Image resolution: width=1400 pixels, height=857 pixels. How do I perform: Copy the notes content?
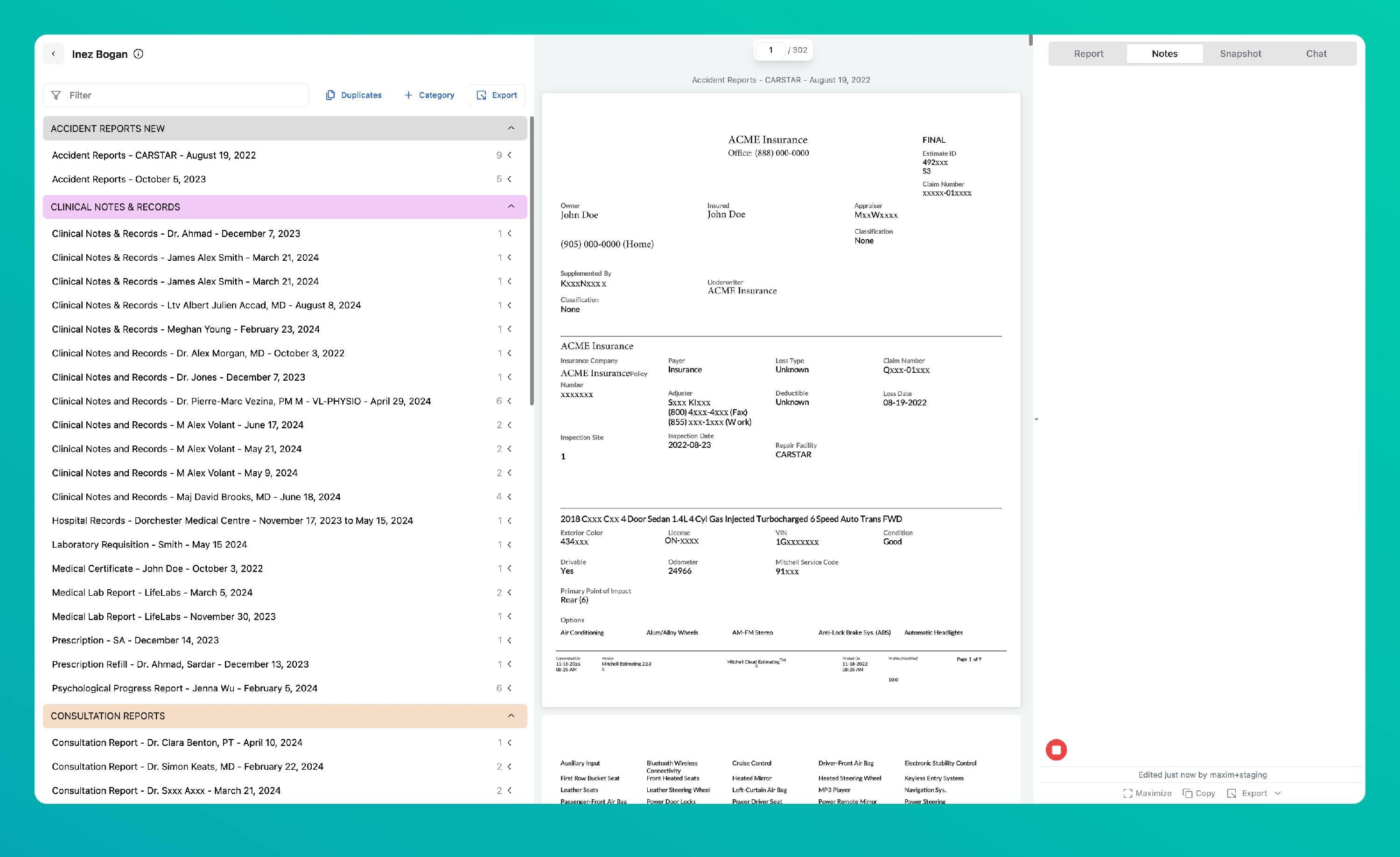(1198, 793)
